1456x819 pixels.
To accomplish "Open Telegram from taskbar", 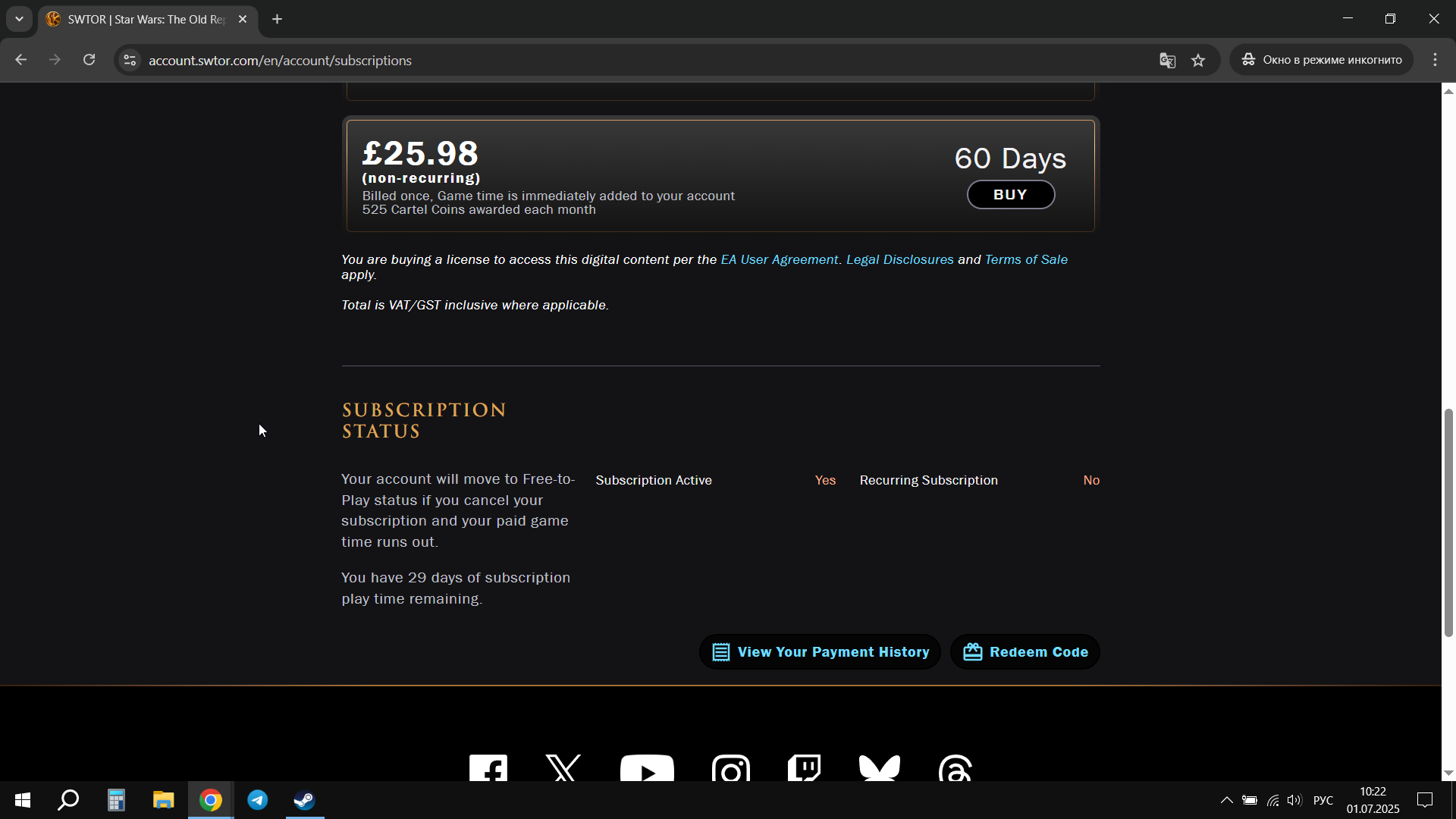I will 258,800.
